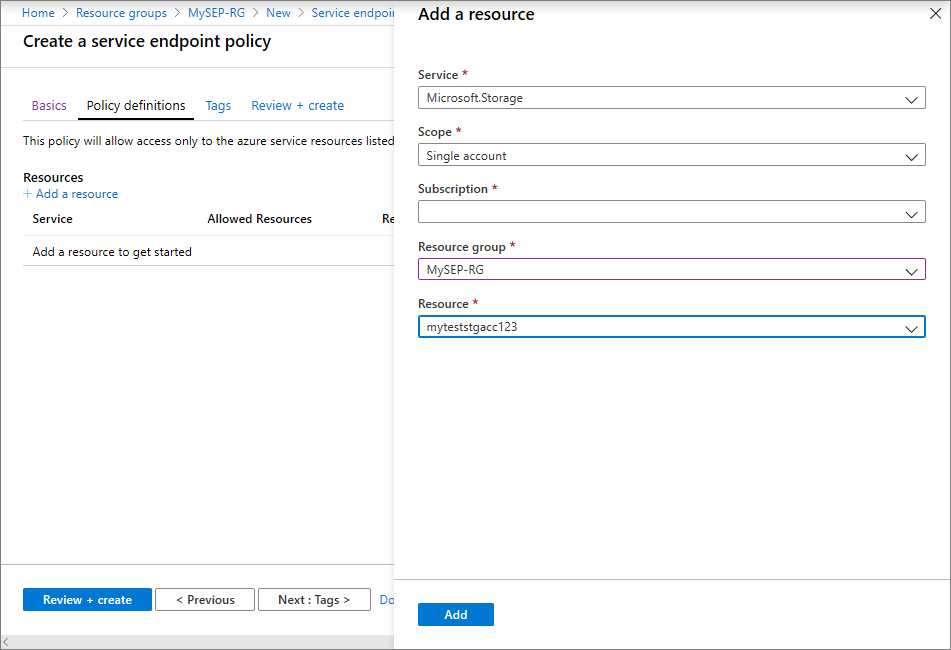Image resolution: width=951 pixels, height=650 pixels.
Task: Click the Previous navigation button
Action: click(204, 599)
